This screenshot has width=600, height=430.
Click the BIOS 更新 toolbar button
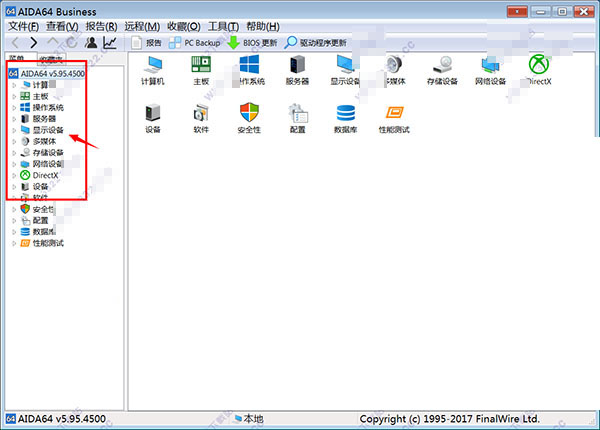pos(252,42)
